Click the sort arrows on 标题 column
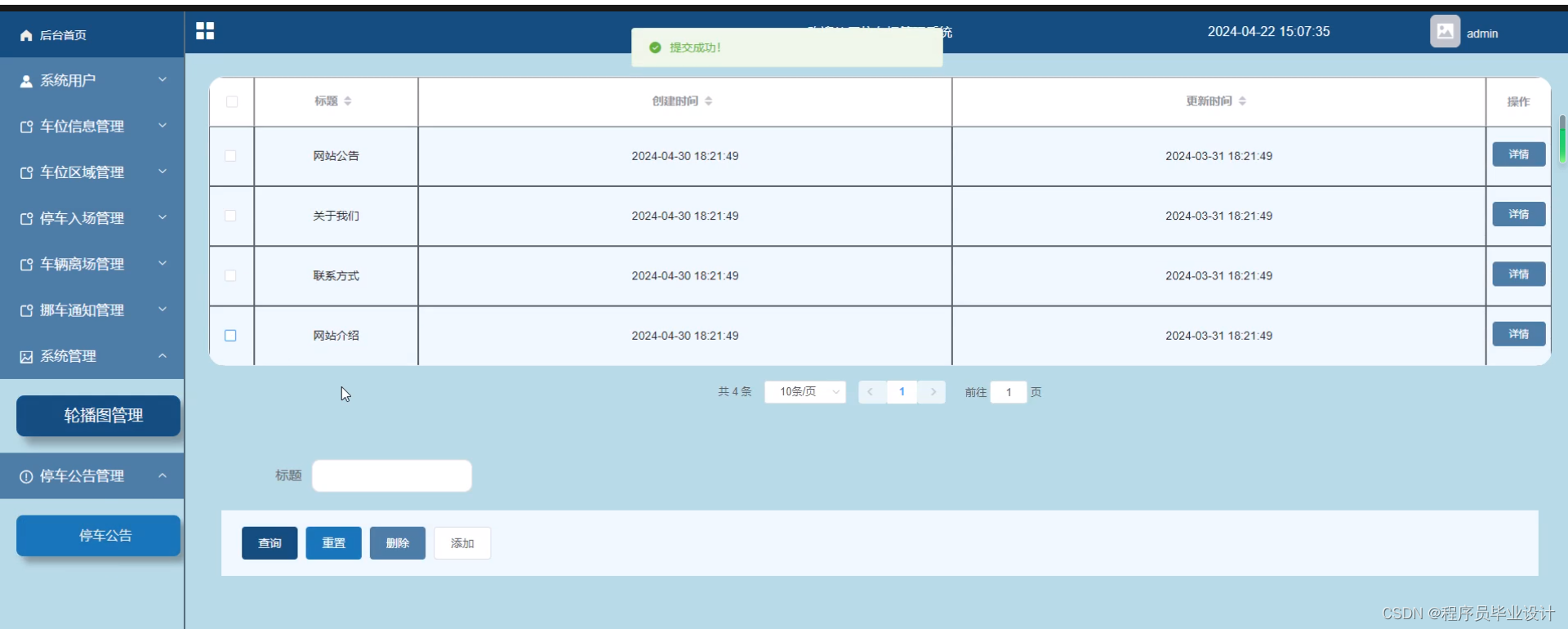 click(x=348, y=101)
